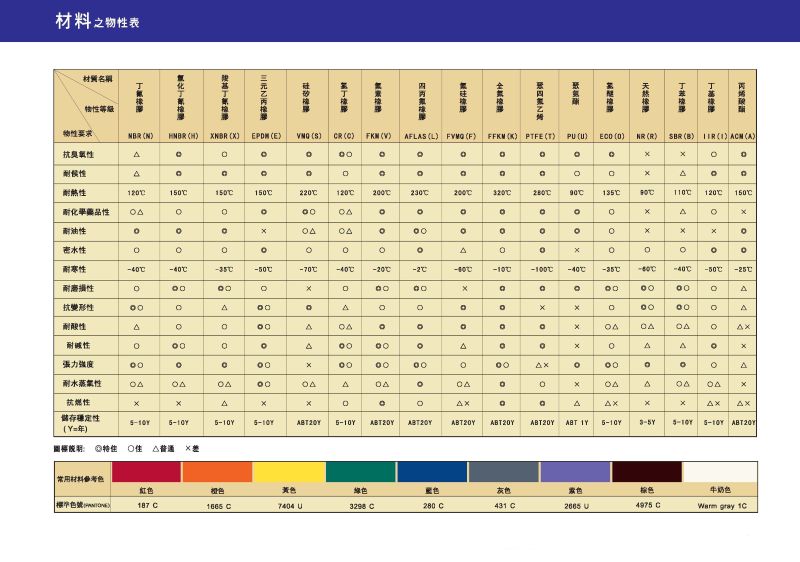Click the triangle in 密水性 row under FVMQ(F)
This screenshot has width=800, height=562.
462,249
